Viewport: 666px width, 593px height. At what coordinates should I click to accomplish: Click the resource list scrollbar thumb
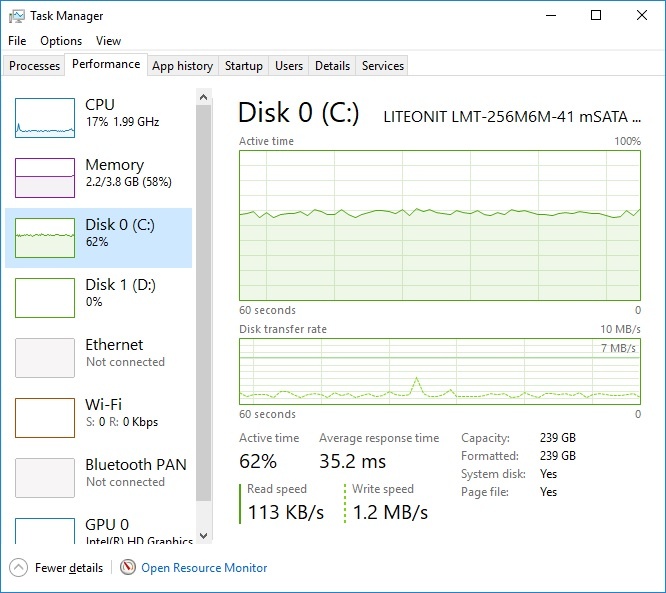pyautogui.click(x=203, y=303)
